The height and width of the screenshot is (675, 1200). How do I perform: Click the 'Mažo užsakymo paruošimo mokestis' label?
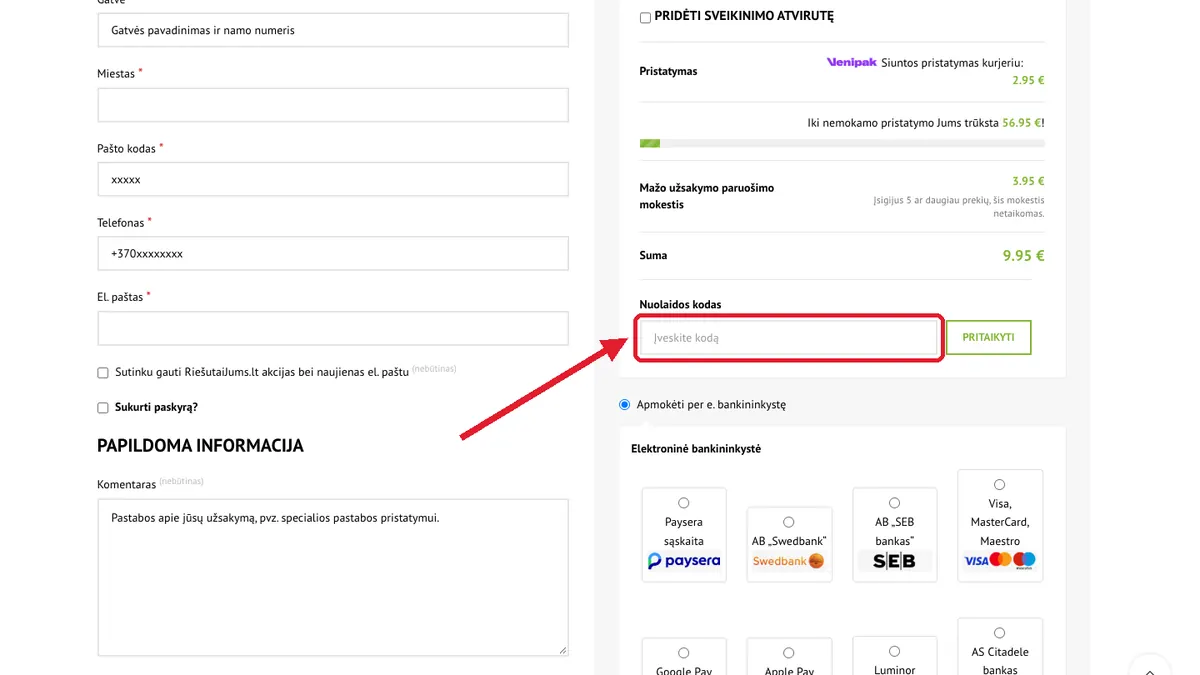pyautogui.click(x=707, y=196)
